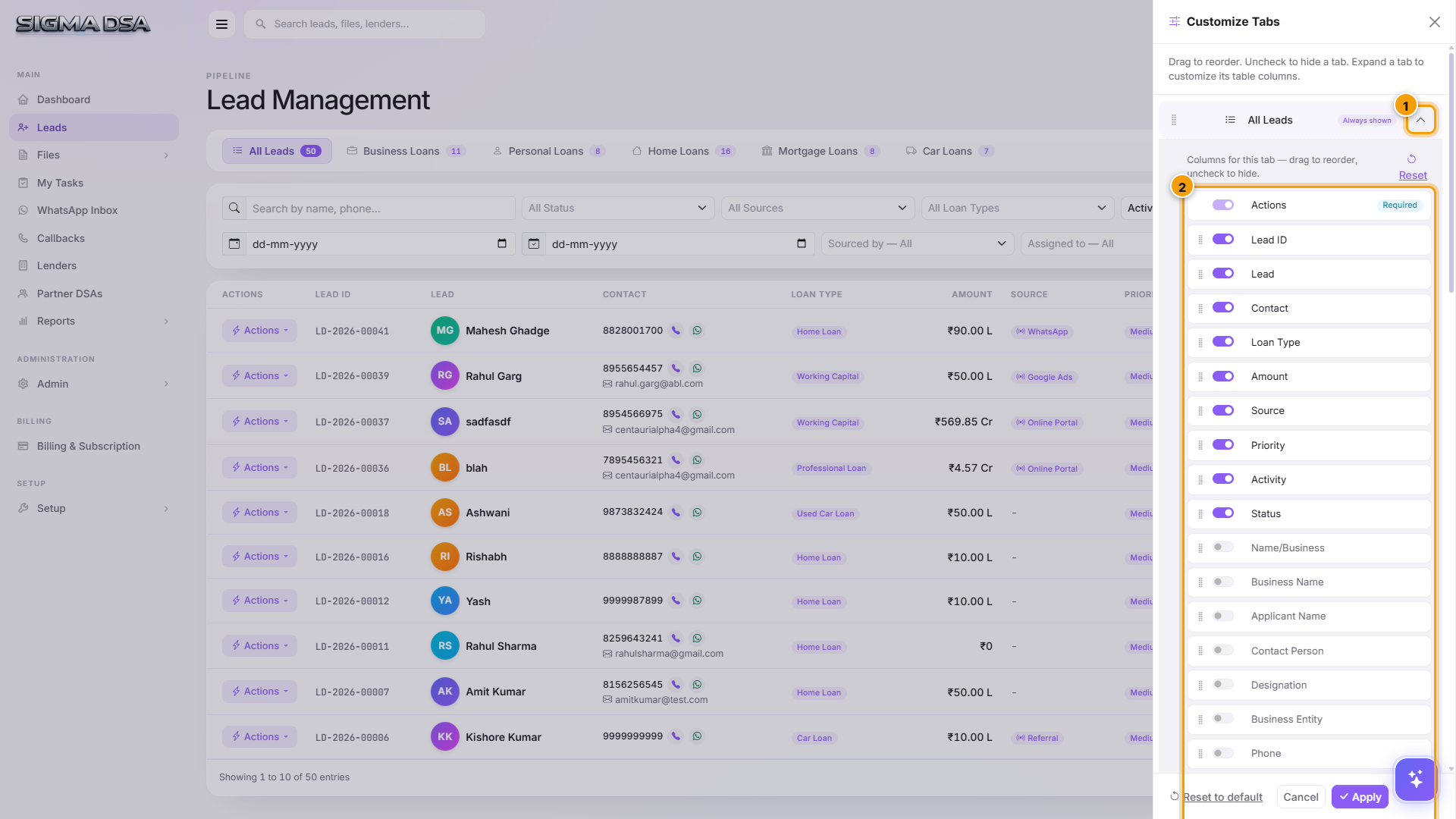Click WhatsApp icon for blah contact
1456x819 pixels.
(x=697, y=460)
